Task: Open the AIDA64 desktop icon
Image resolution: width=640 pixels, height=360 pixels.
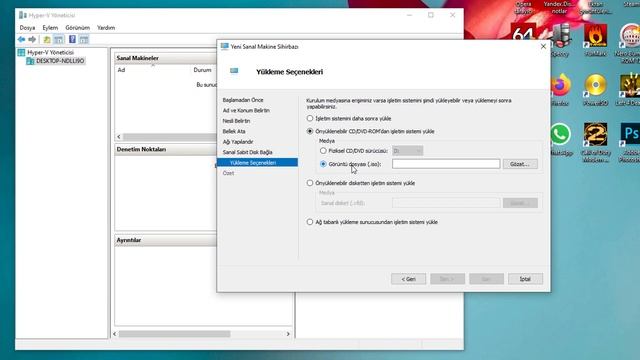Action: pyautogui.click(x=523, y=32)
